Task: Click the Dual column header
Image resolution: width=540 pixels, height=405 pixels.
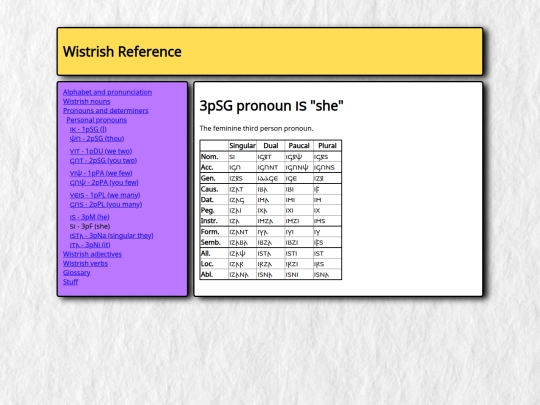Action: (271, 146)
